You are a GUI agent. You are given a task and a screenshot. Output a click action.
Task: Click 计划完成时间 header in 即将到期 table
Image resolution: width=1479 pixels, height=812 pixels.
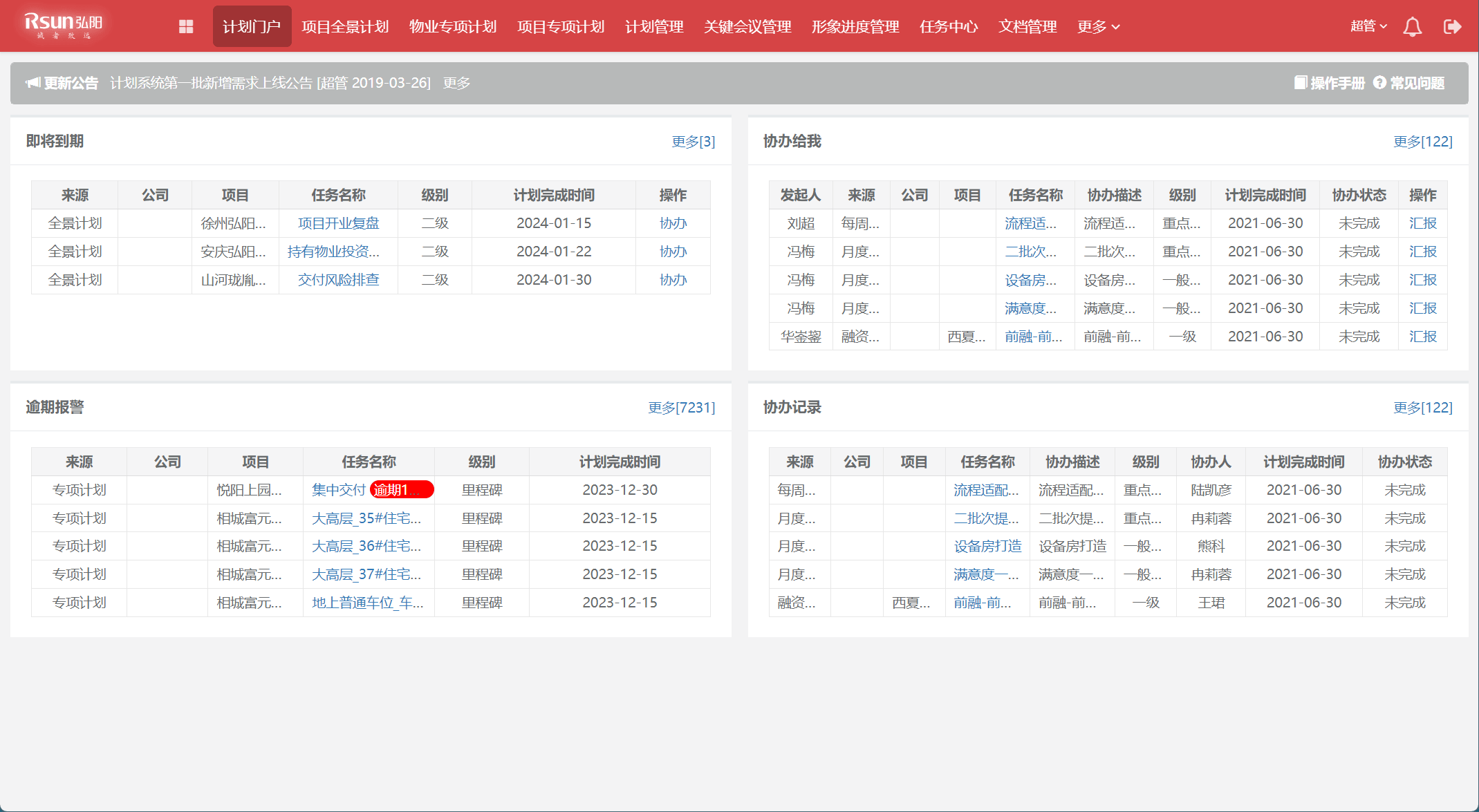pos(553,196)
